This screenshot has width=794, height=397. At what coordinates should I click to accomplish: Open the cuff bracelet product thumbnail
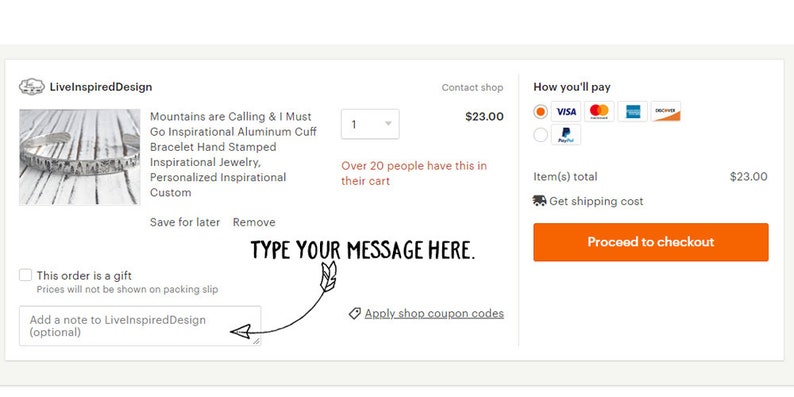point(80,157)
